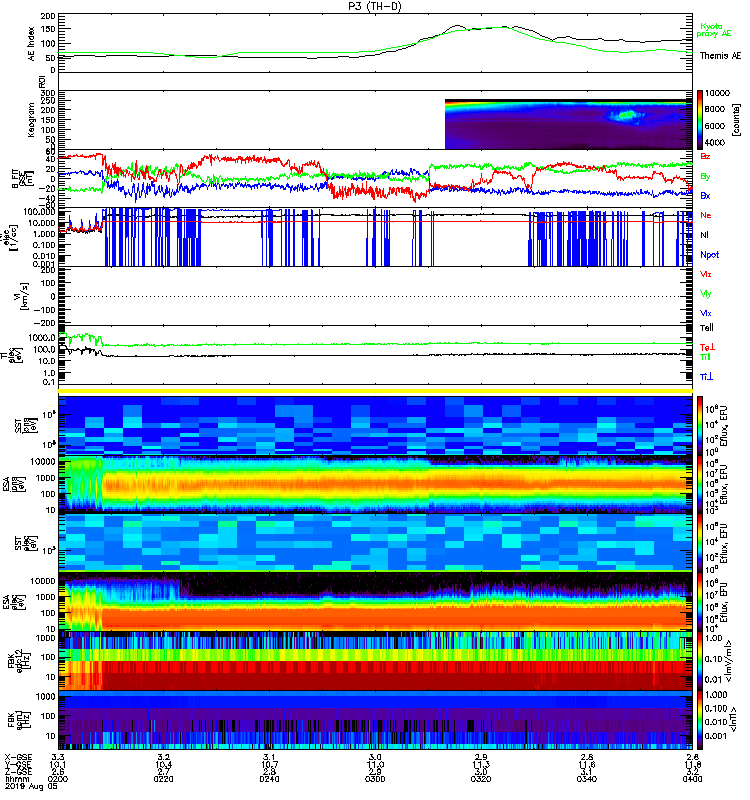This screenshot has width=750, height=800.
Task: Click the SST electrons spectrogram panel
Action: tap(375, 543)
